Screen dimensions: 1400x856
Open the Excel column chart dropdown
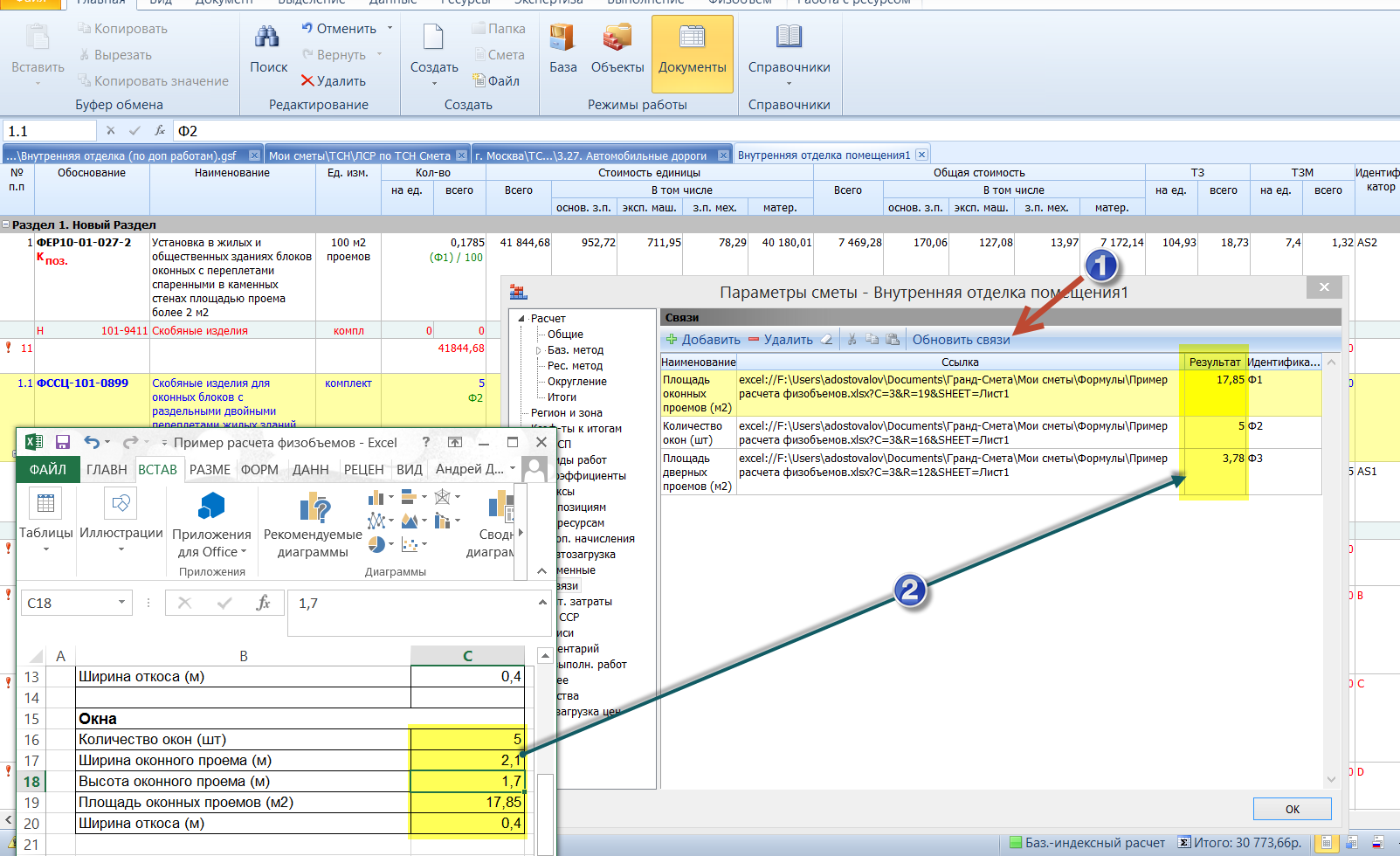pos(390,497)
